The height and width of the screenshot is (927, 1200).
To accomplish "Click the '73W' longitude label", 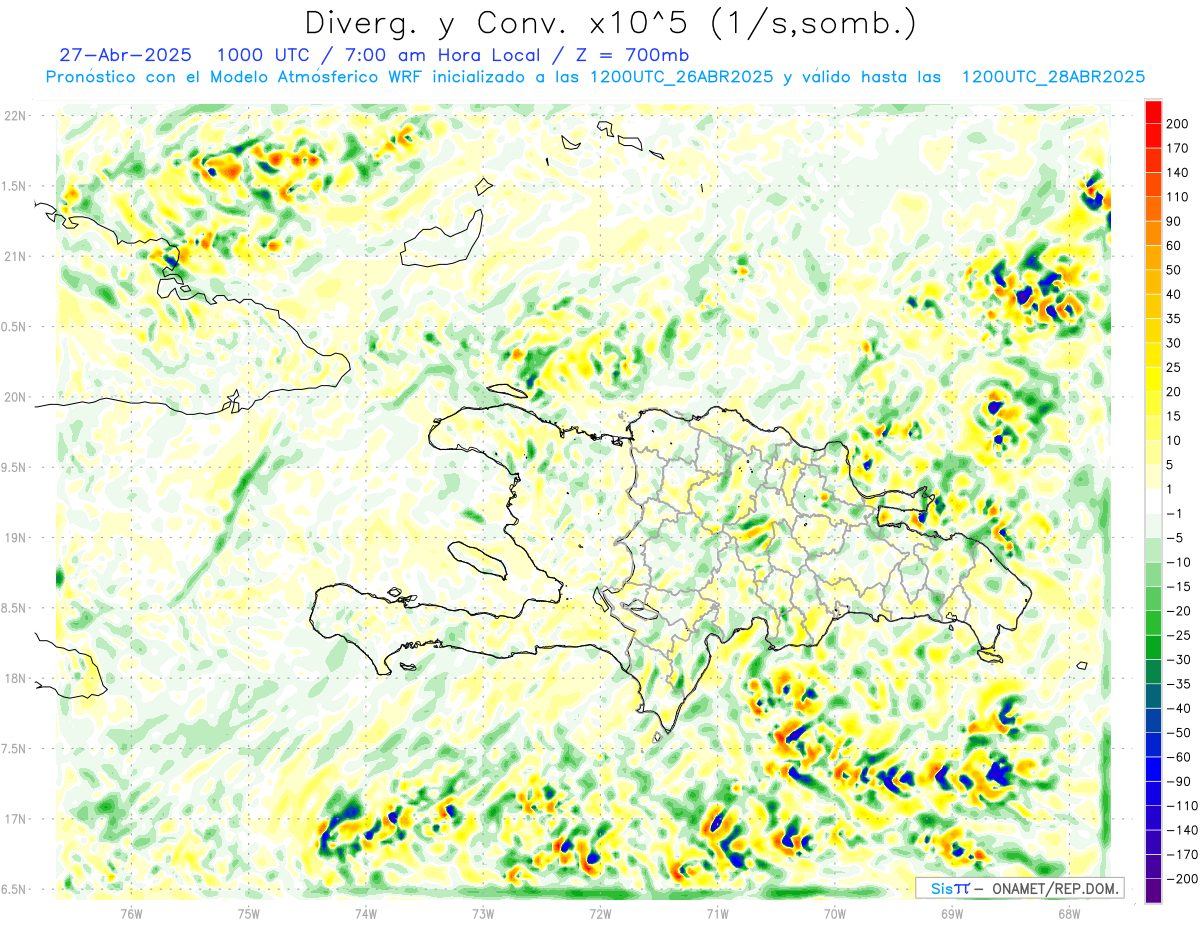I will (483, 912).
